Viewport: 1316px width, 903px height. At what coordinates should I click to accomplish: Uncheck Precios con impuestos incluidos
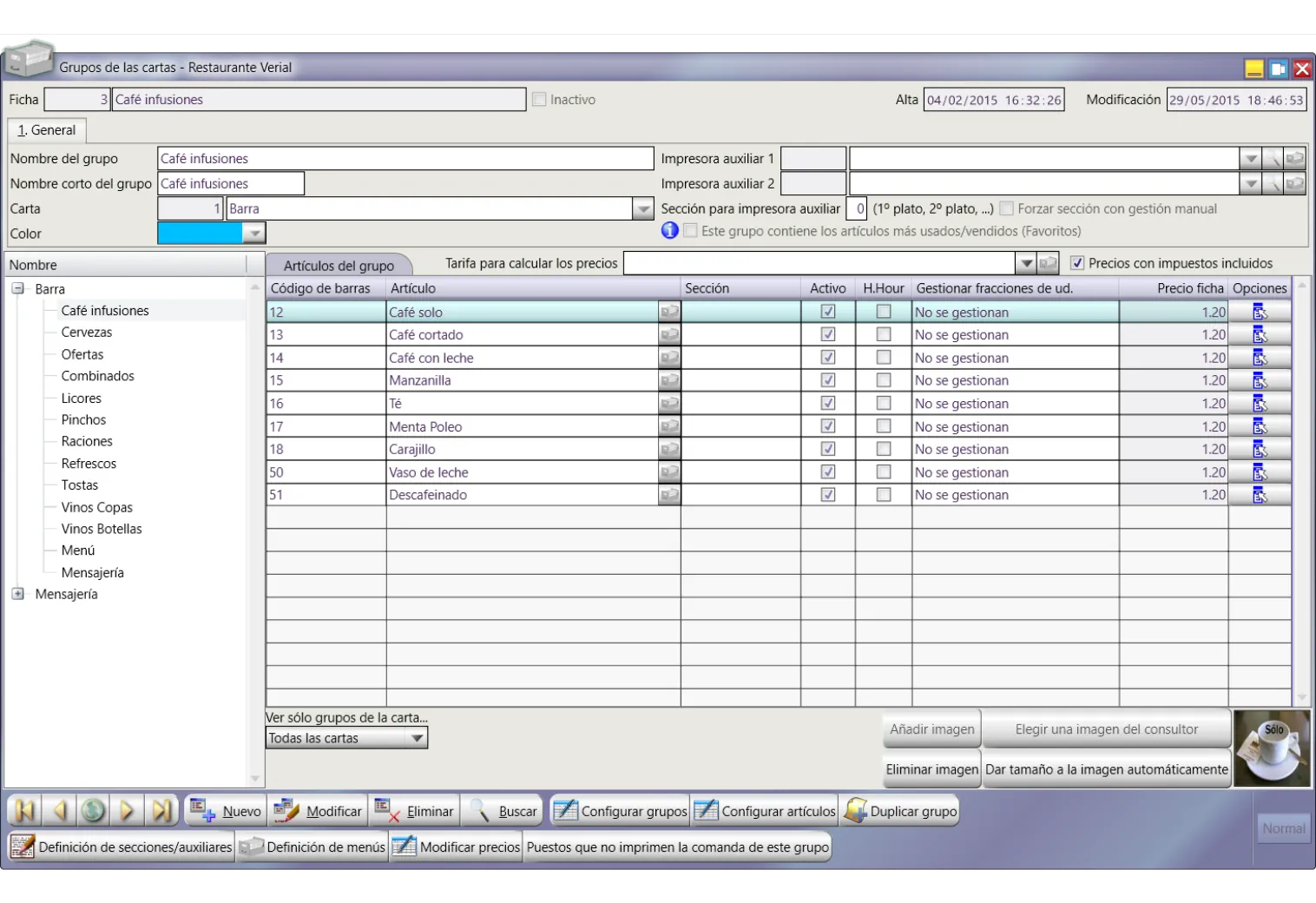pyautogui.click(x=1077, y=263)
